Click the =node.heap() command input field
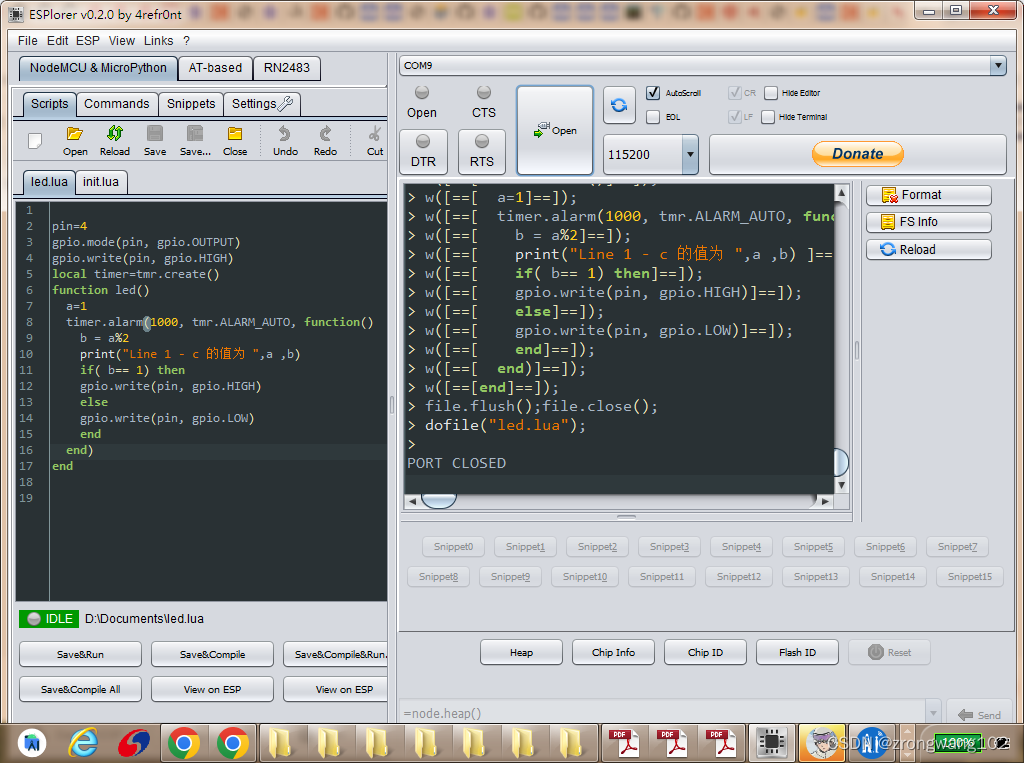Screen dimensions: 1024x763 point(662,713)
